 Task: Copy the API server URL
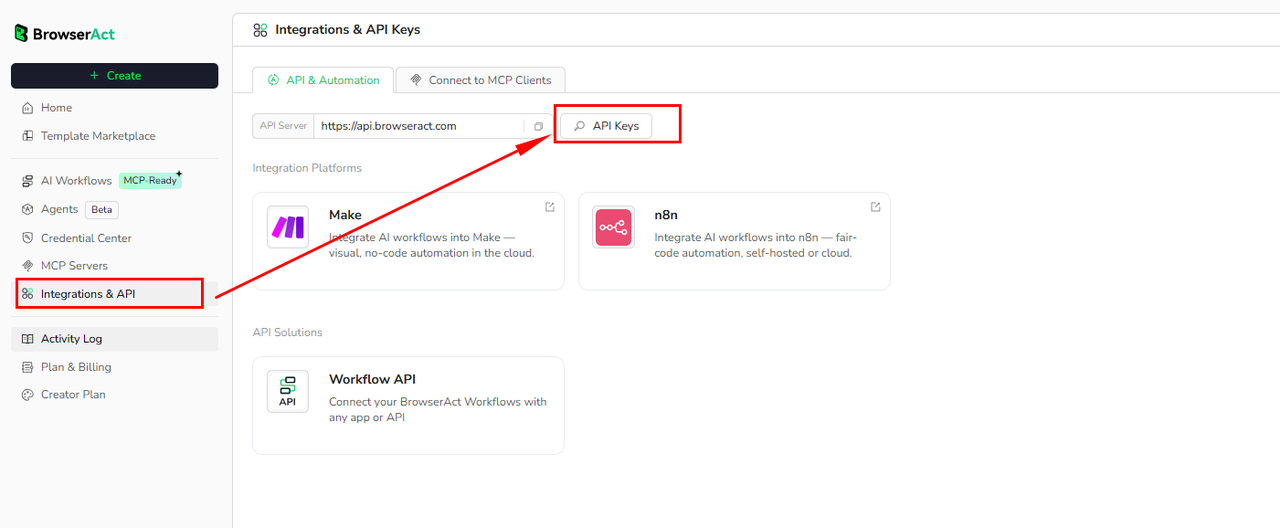click(x=538, y=126)
